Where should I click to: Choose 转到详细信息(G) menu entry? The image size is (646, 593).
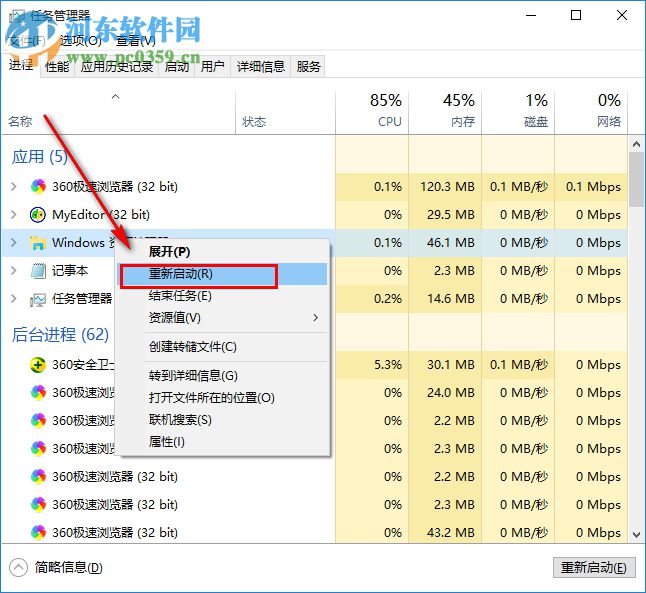[222, 376]
